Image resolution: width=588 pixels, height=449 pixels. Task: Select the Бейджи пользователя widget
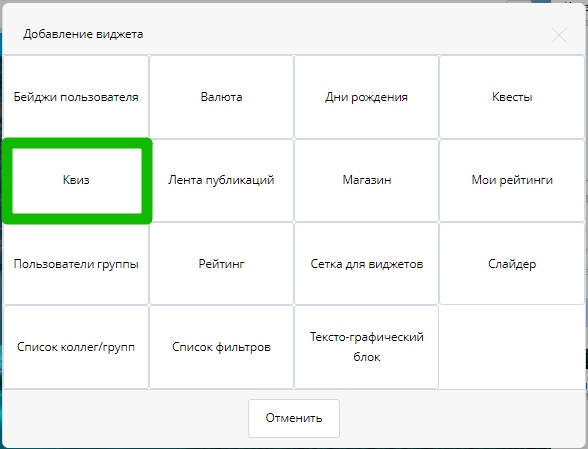[76, 97]
